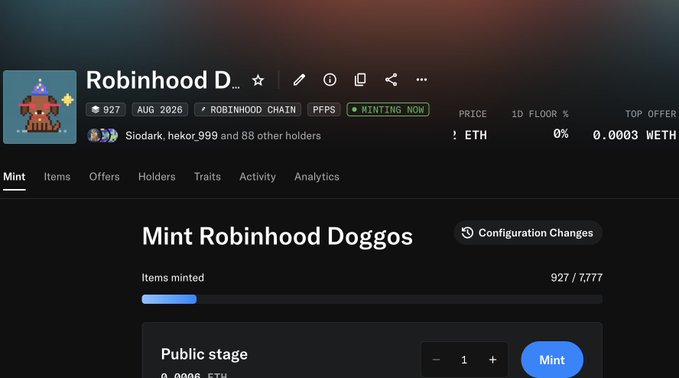Click the stacked holder avatars
Image resolution: width=679 pixels, height=378 pixels.
[x=102, y=136]
